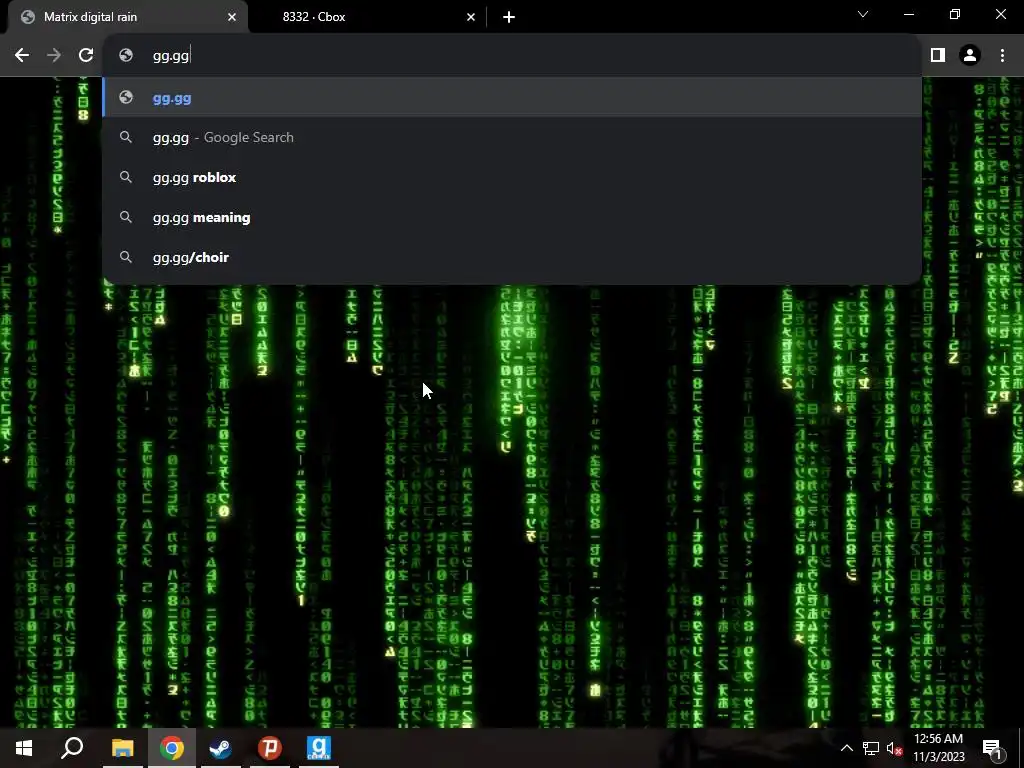Click the magnifier icon beside gg.gg meaning
Screen dimensions: 1024x768
[126, 217]
